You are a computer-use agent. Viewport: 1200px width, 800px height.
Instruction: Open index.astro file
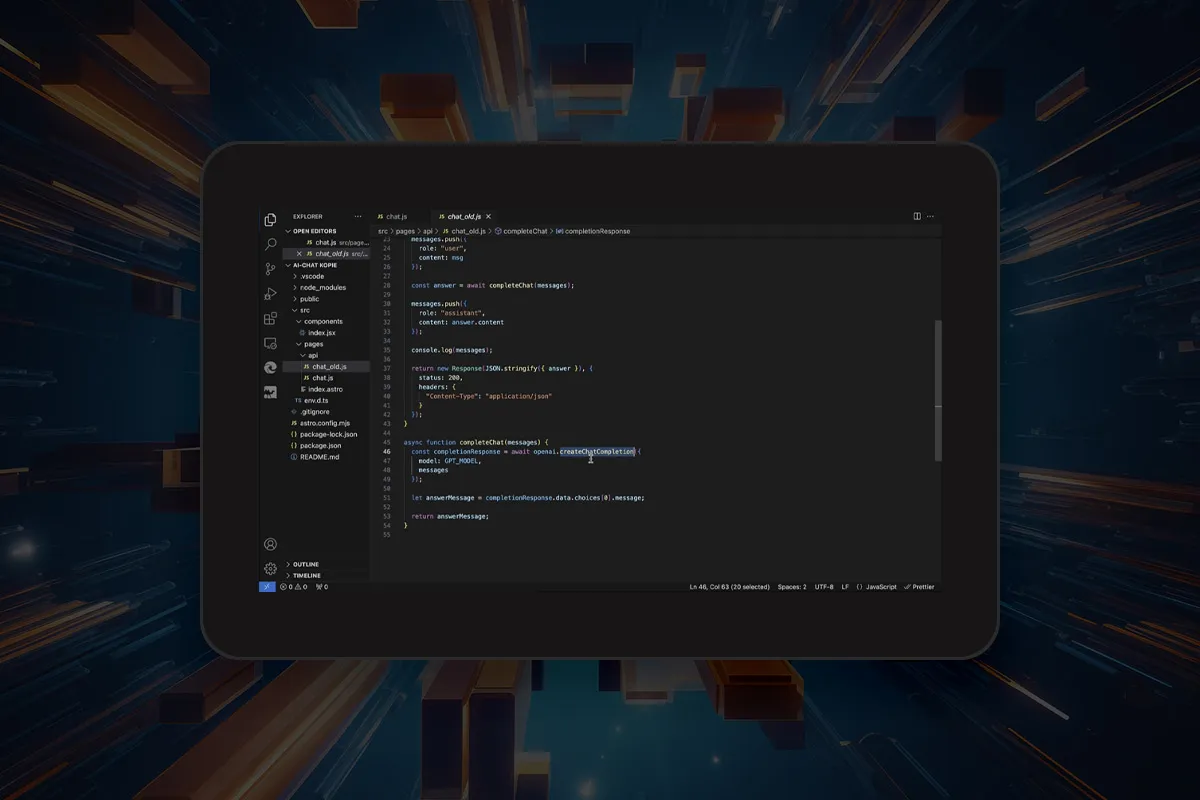322,389
